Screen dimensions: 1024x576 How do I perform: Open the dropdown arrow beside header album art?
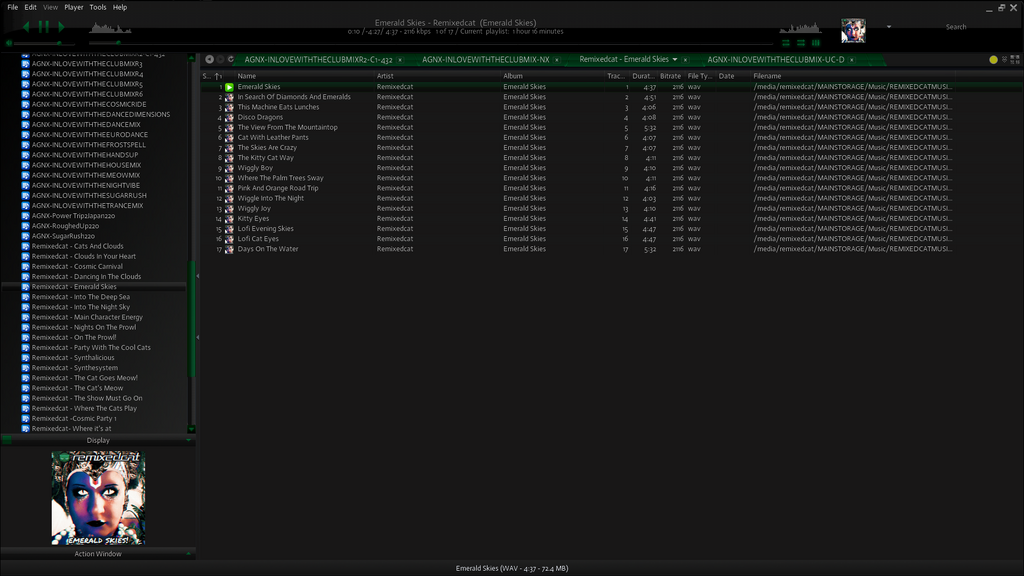tap(889, 27)
